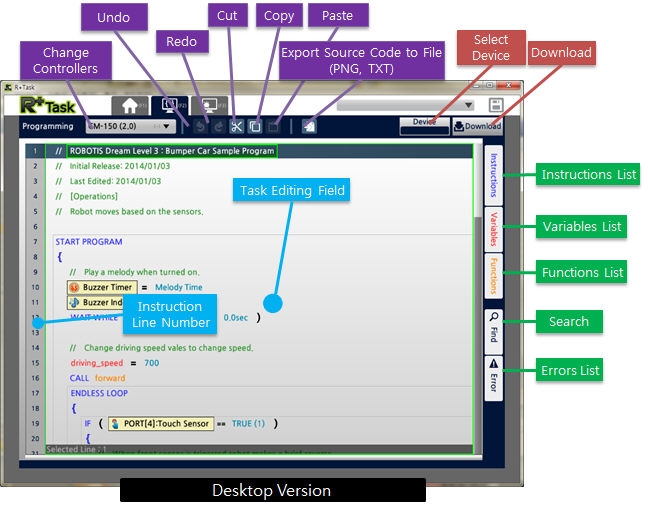Open the controller dropdown showing CM-150 (2.0)

point(131,126)
